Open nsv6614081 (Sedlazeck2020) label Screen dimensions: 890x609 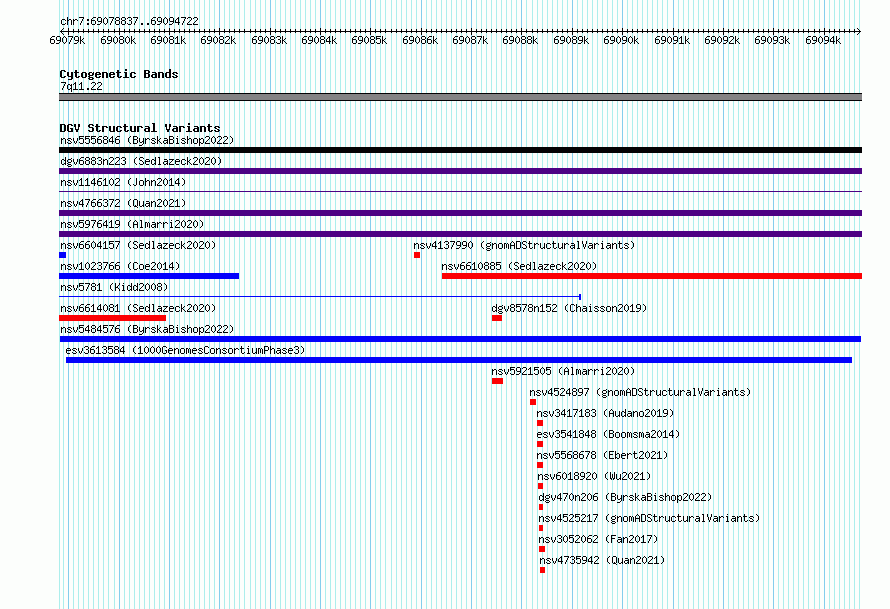point(138,308)
